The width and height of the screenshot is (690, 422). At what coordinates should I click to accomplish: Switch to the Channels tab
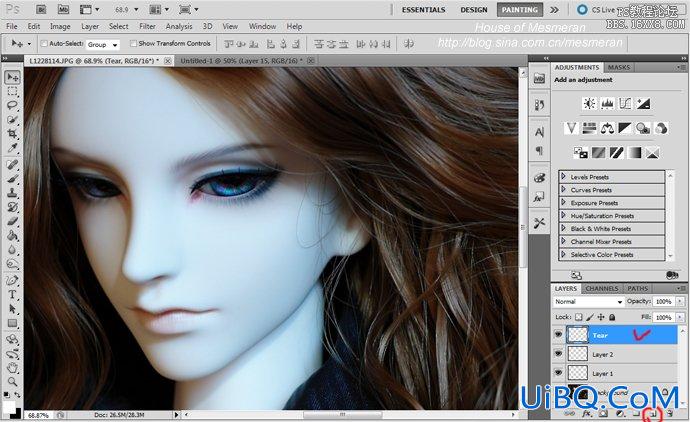602,289
